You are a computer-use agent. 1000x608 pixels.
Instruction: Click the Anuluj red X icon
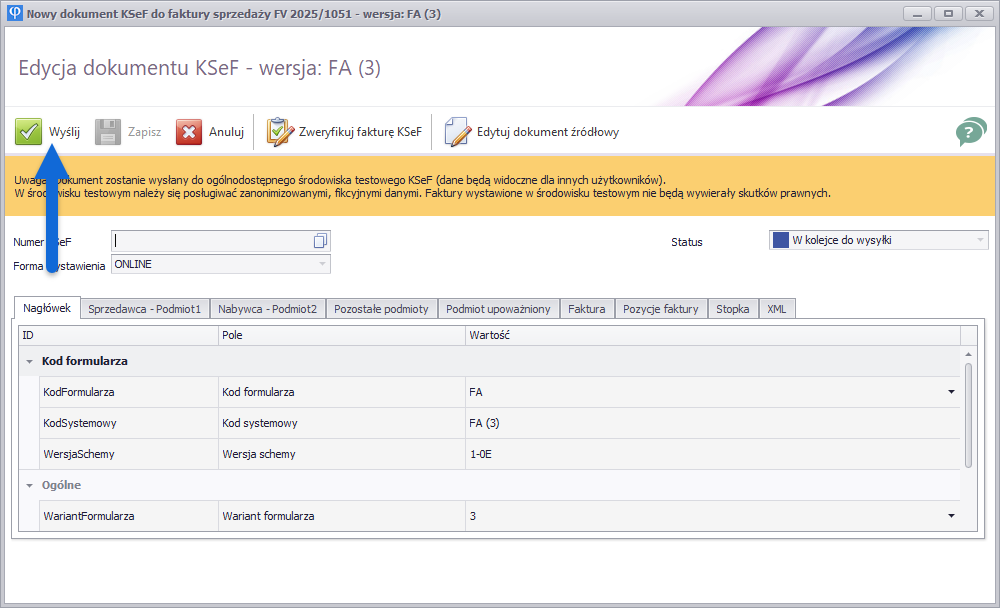click(x=189, y=132)
